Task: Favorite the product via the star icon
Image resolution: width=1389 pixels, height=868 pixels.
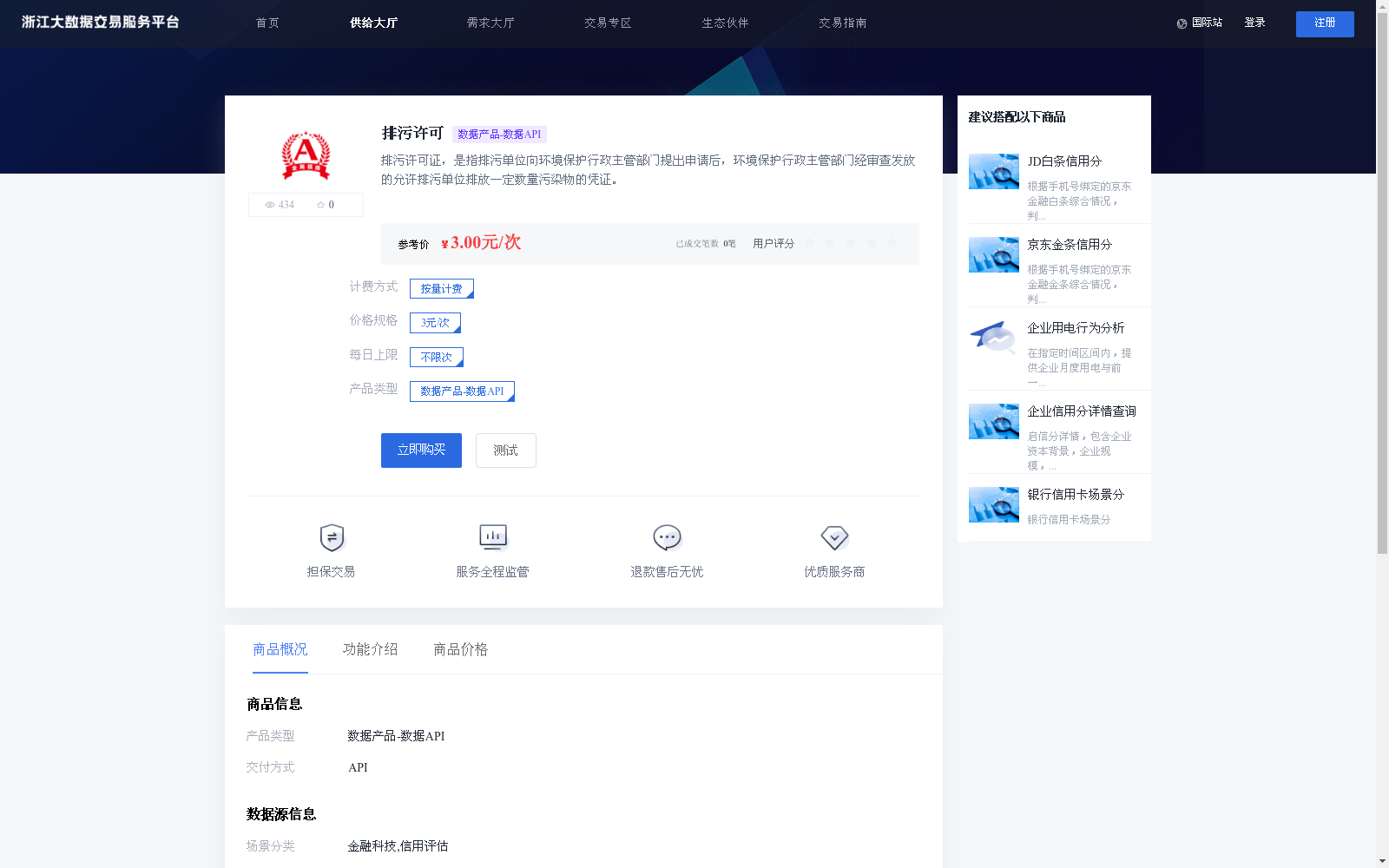Action: pos(320,205)
